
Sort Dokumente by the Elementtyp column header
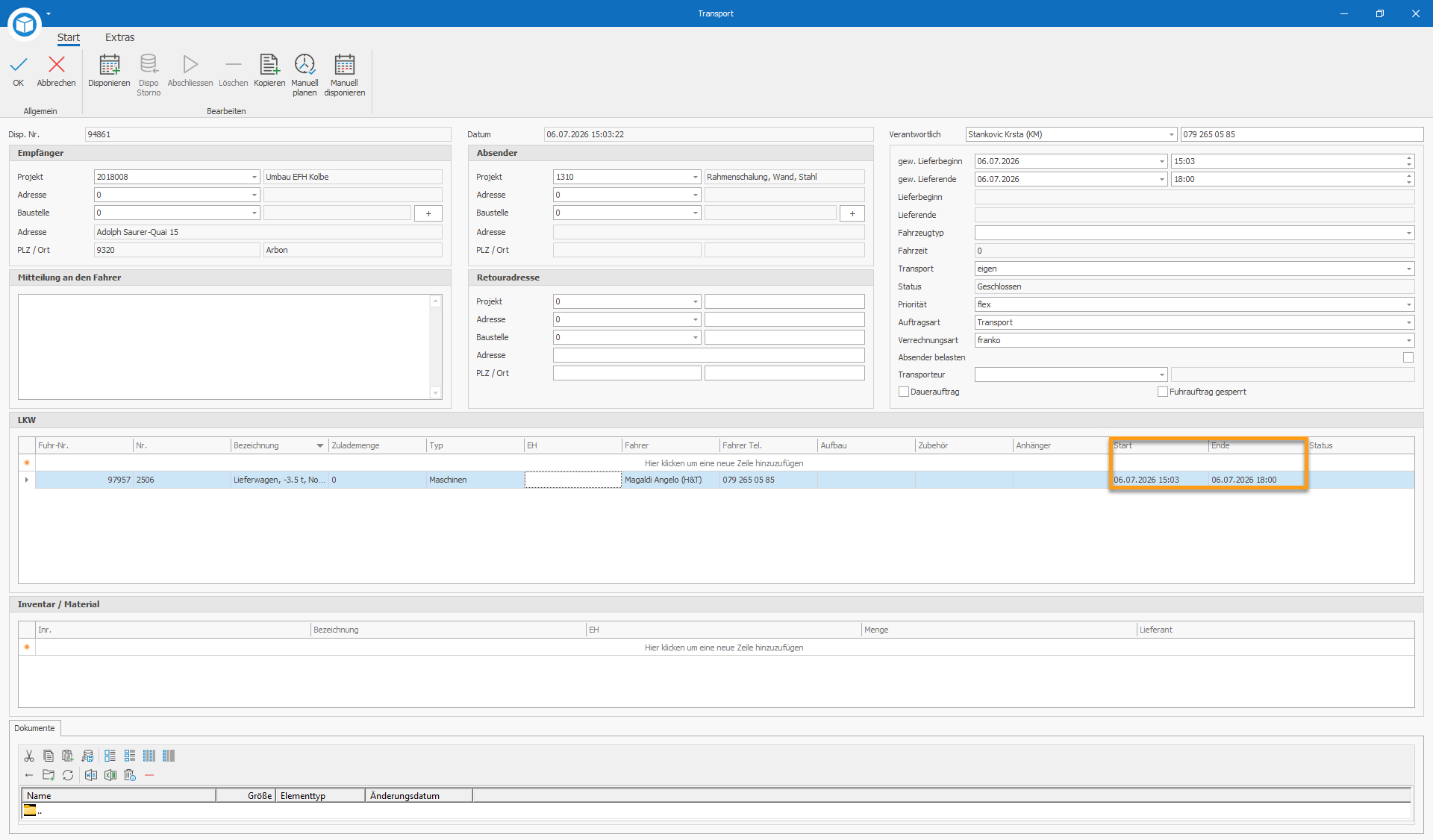320,796
